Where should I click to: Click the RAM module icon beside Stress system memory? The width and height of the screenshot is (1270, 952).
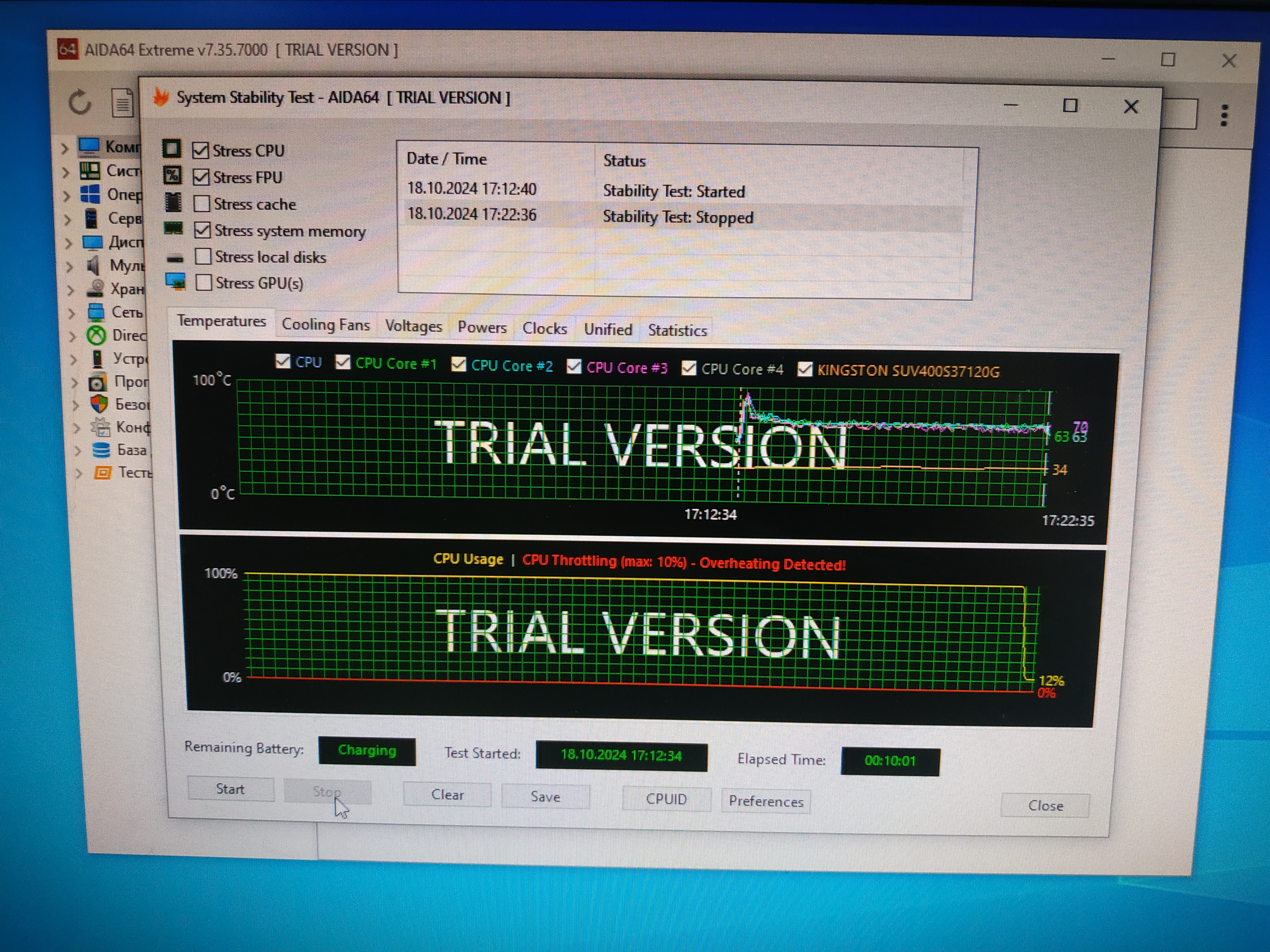pos(173,229)
